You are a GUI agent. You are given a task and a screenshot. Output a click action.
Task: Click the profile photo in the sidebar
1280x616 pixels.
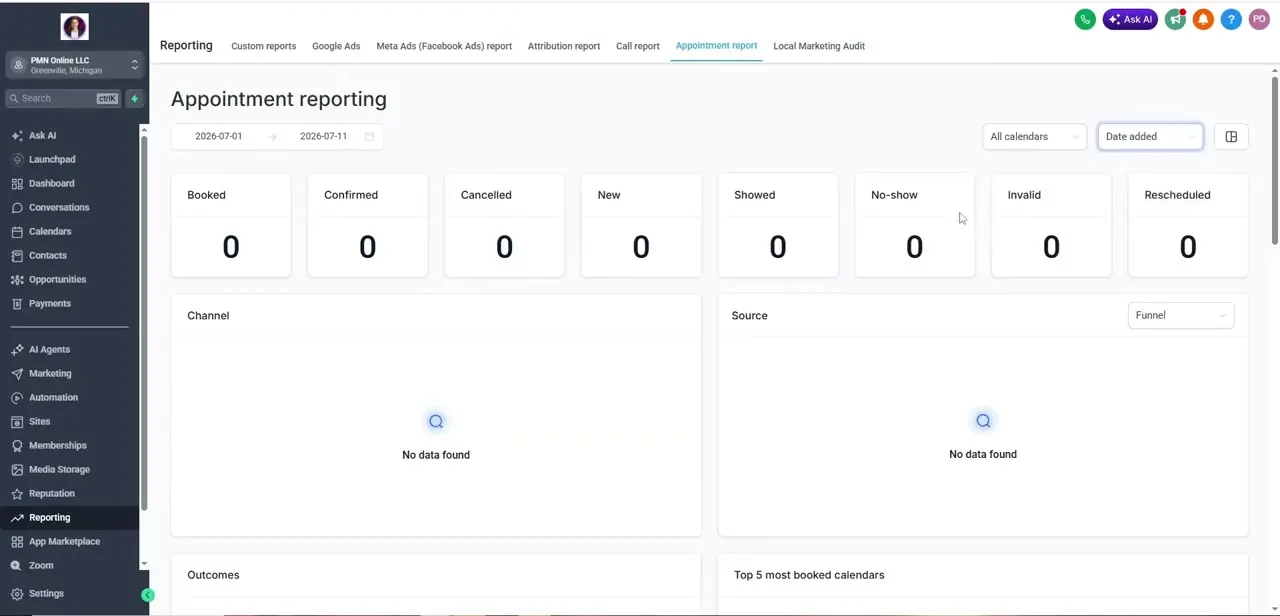(x=74, y=27)
